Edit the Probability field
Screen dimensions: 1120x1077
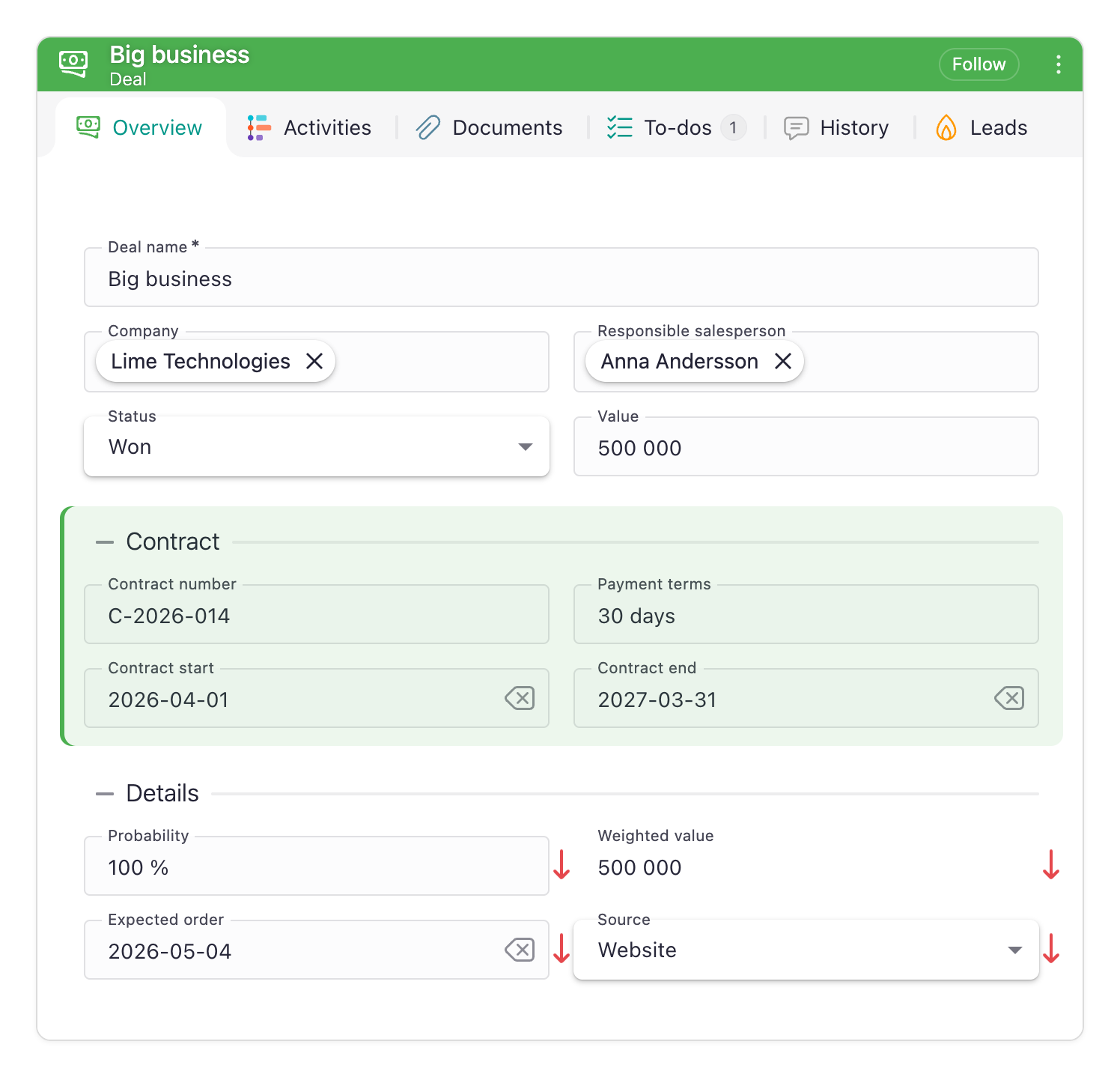[x=317, y=867]
